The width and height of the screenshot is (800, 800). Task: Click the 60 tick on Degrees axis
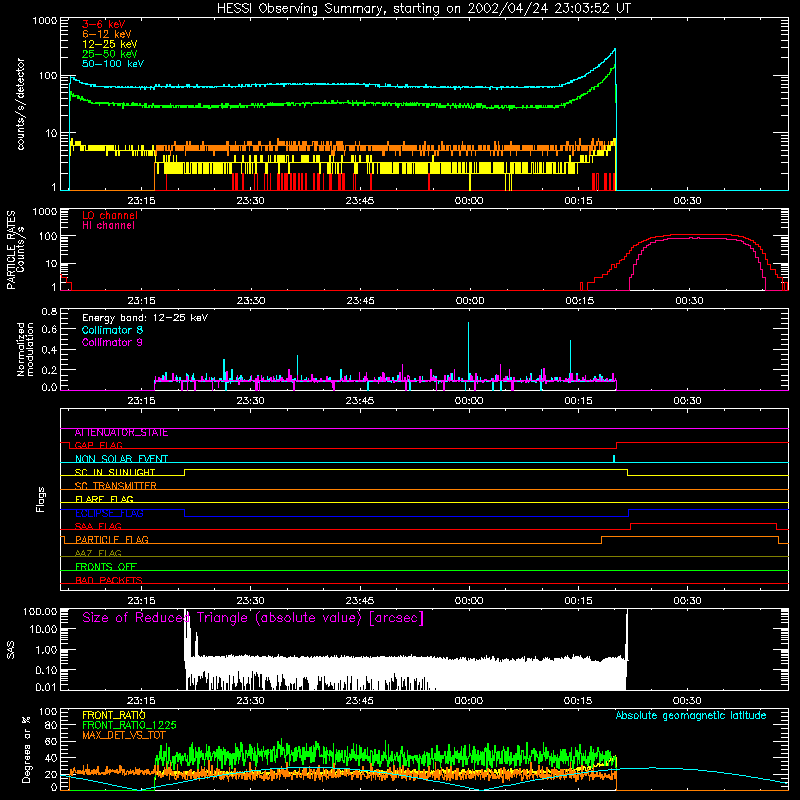(52, 741)
